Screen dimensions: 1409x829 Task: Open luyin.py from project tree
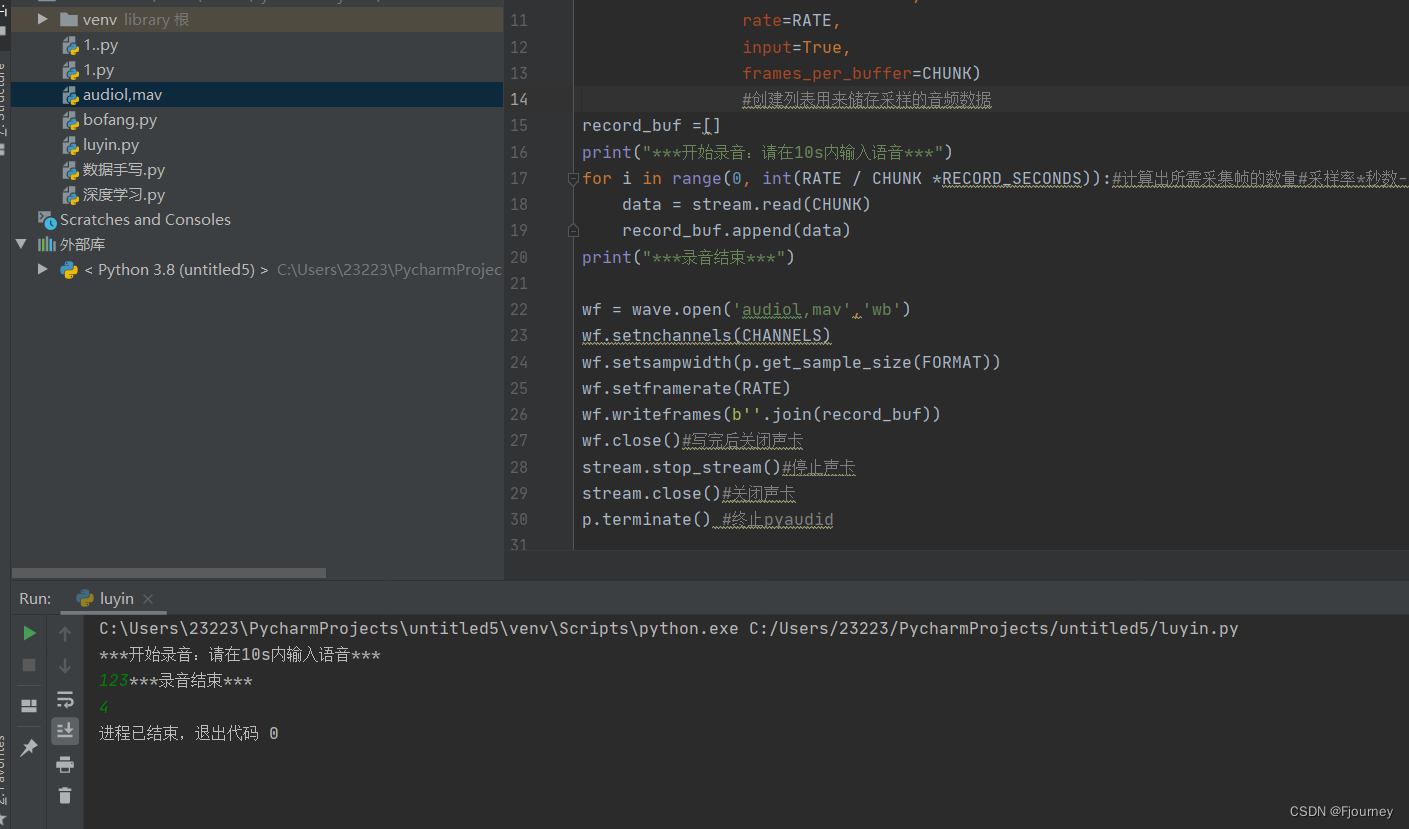[x=111, y=145]
